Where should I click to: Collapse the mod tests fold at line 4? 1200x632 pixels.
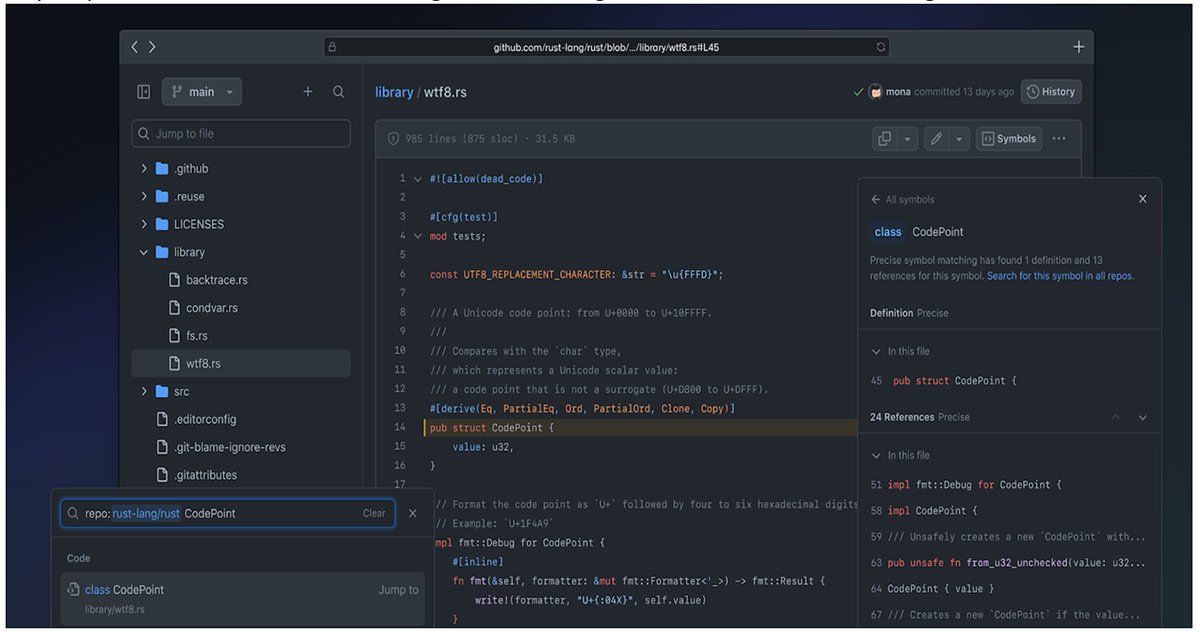click(417, 235)
